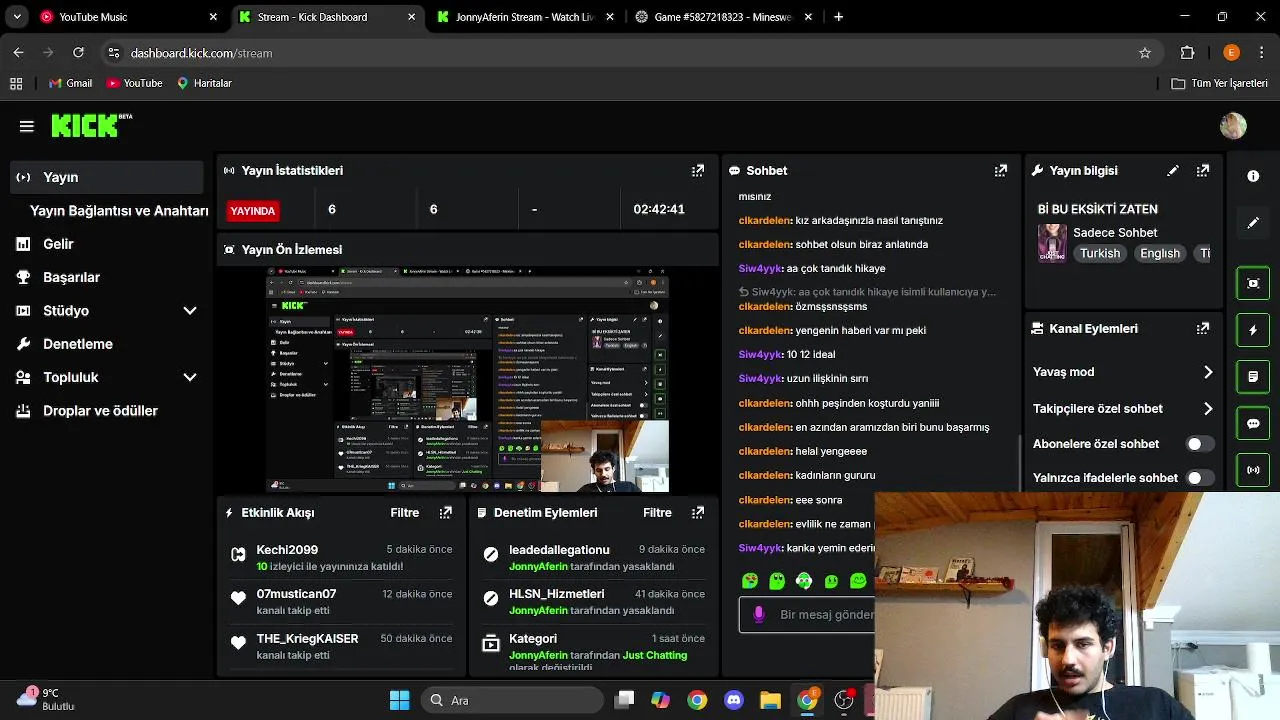
Task: Expand the Topluluk sidebar section
Action: coord(190,378)
